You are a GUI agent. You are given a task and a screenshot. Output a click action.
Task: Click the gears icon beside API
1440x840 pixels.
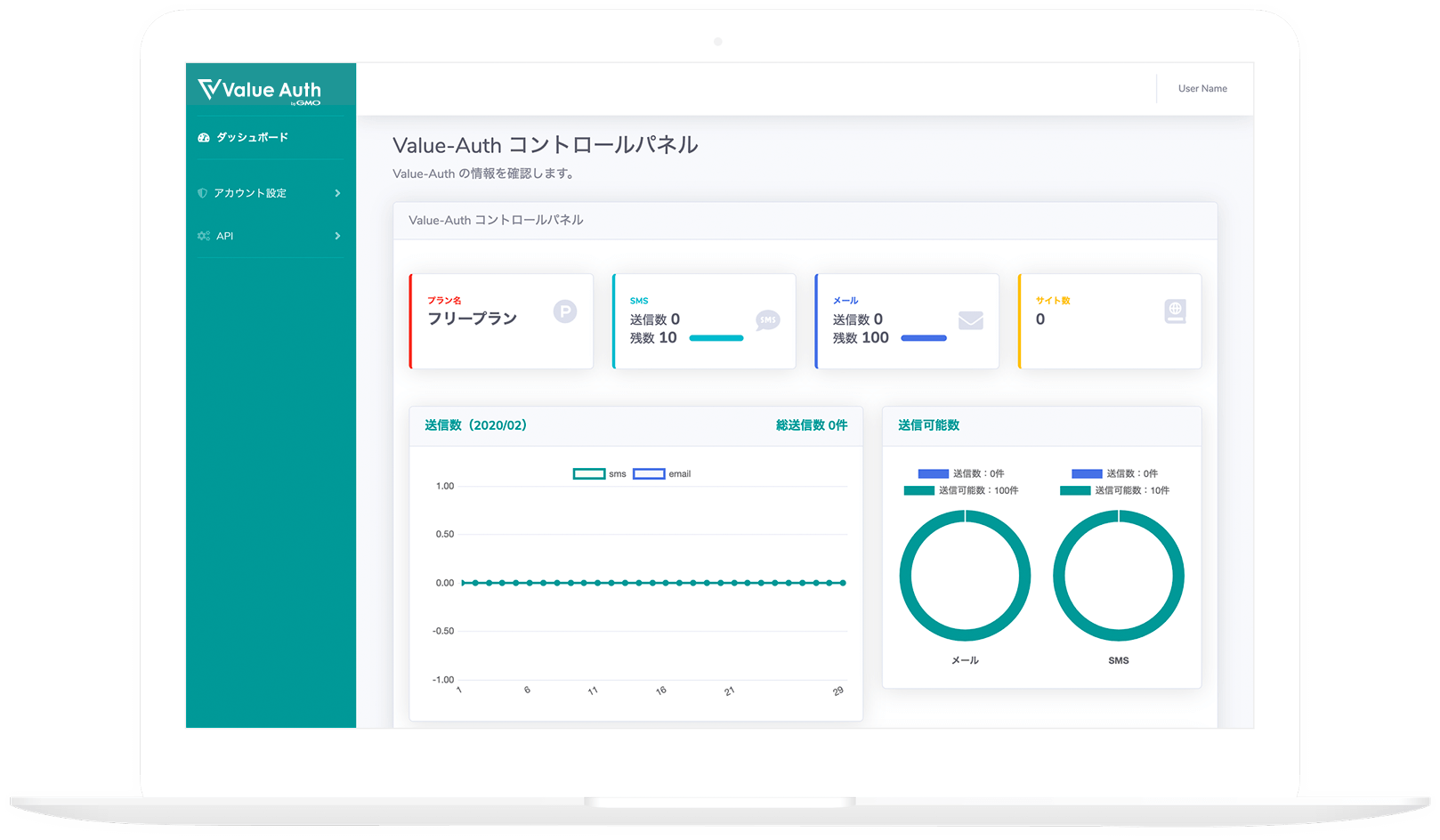tap(204, 236)
